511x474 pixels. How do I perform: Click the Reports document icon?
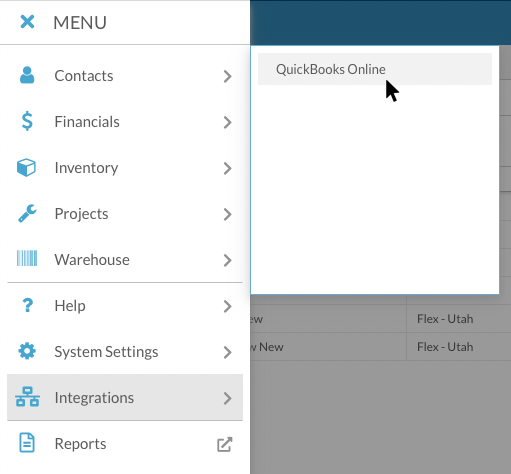tap(27, 443)
